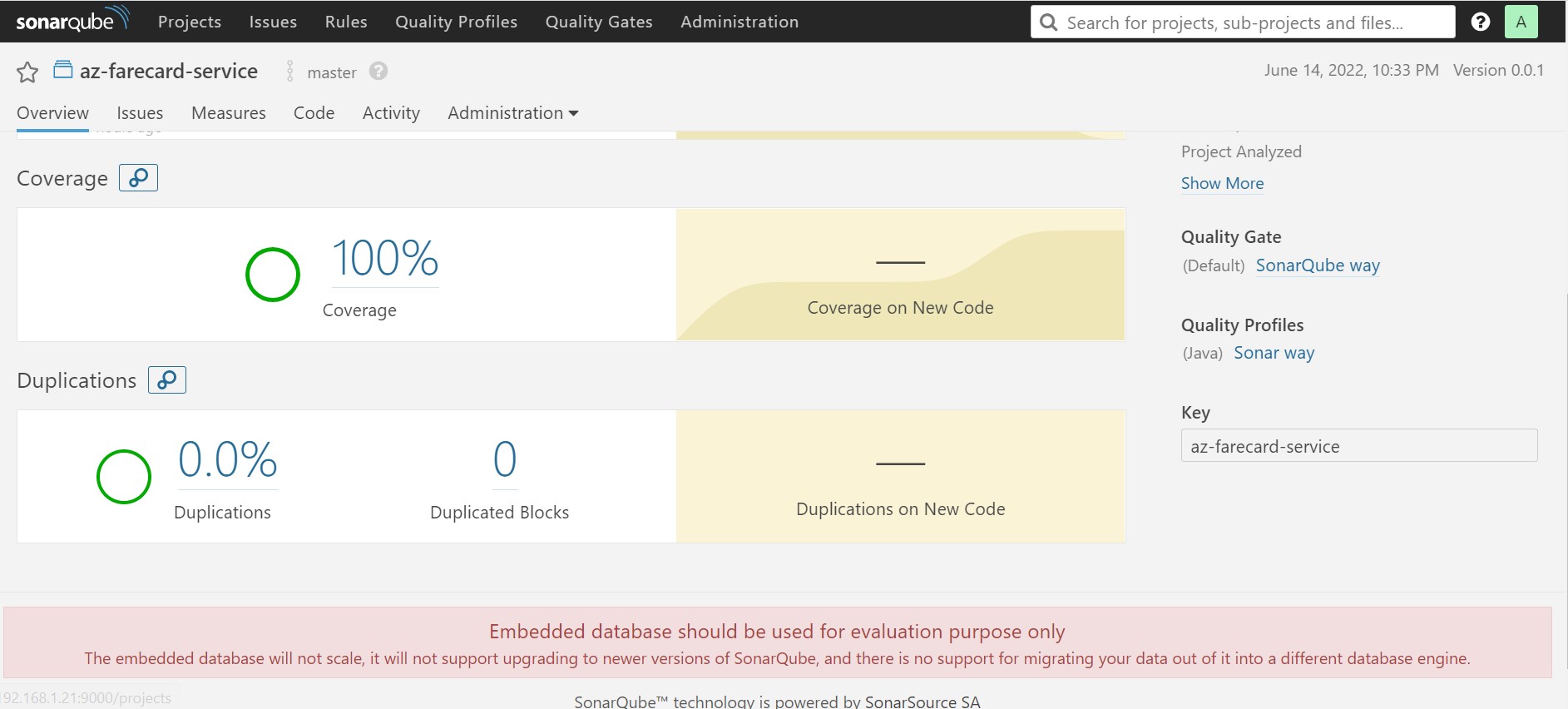The width and height of the screenshot is (1568, 709).
Task: Switch to the Overview tab
Action: (52, 113)
